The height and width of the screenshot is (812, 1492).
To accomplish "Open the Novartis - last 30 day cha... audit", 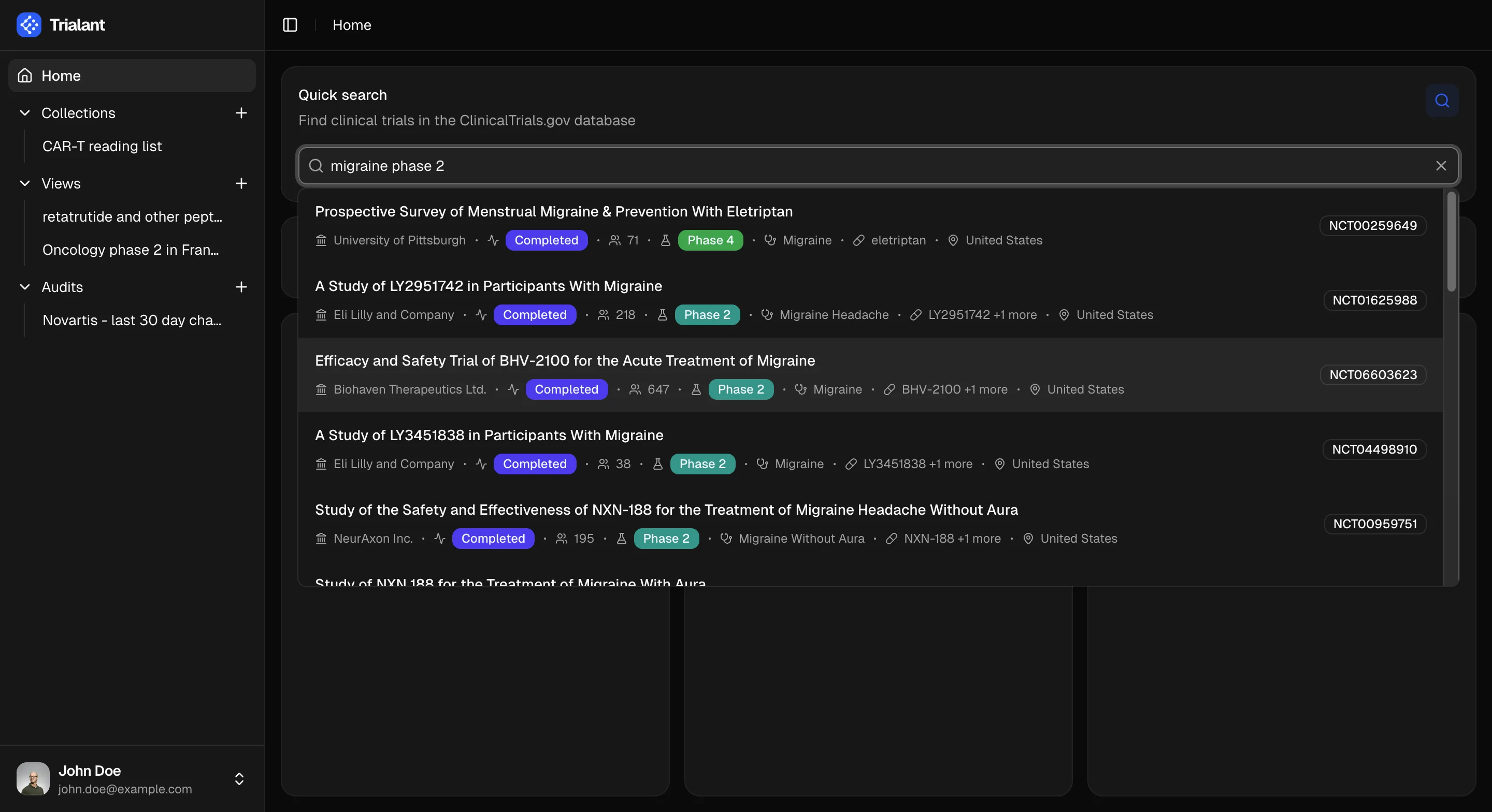I will tap(132, 320).
